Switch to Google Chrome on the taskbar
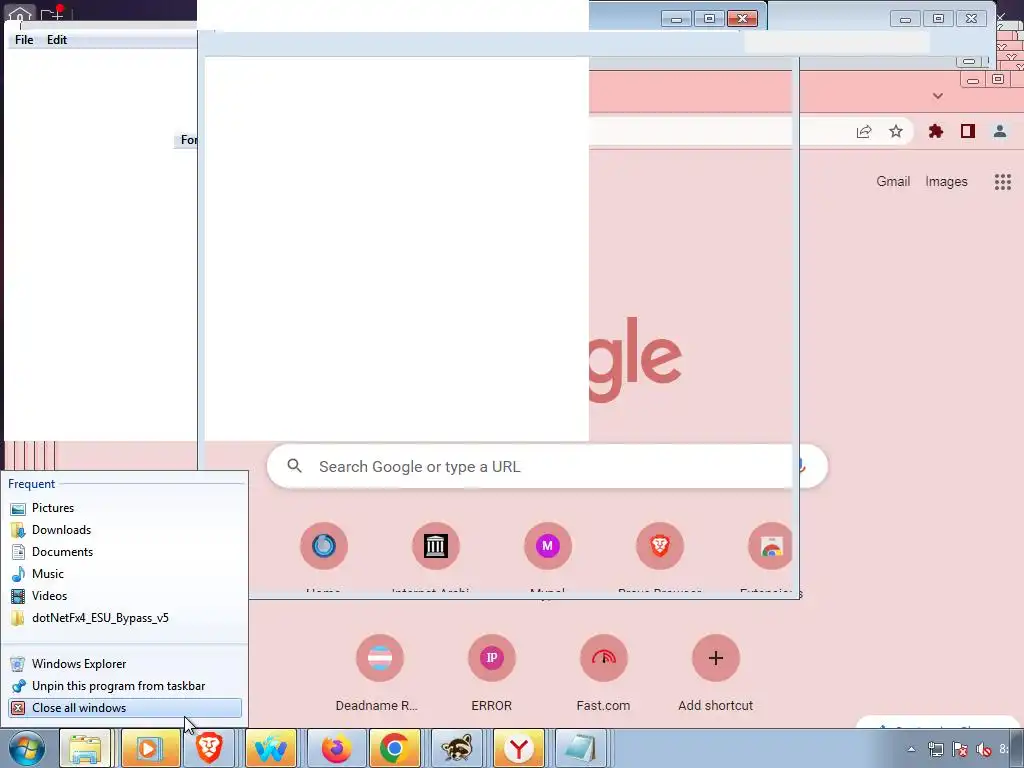 point(394,748)
